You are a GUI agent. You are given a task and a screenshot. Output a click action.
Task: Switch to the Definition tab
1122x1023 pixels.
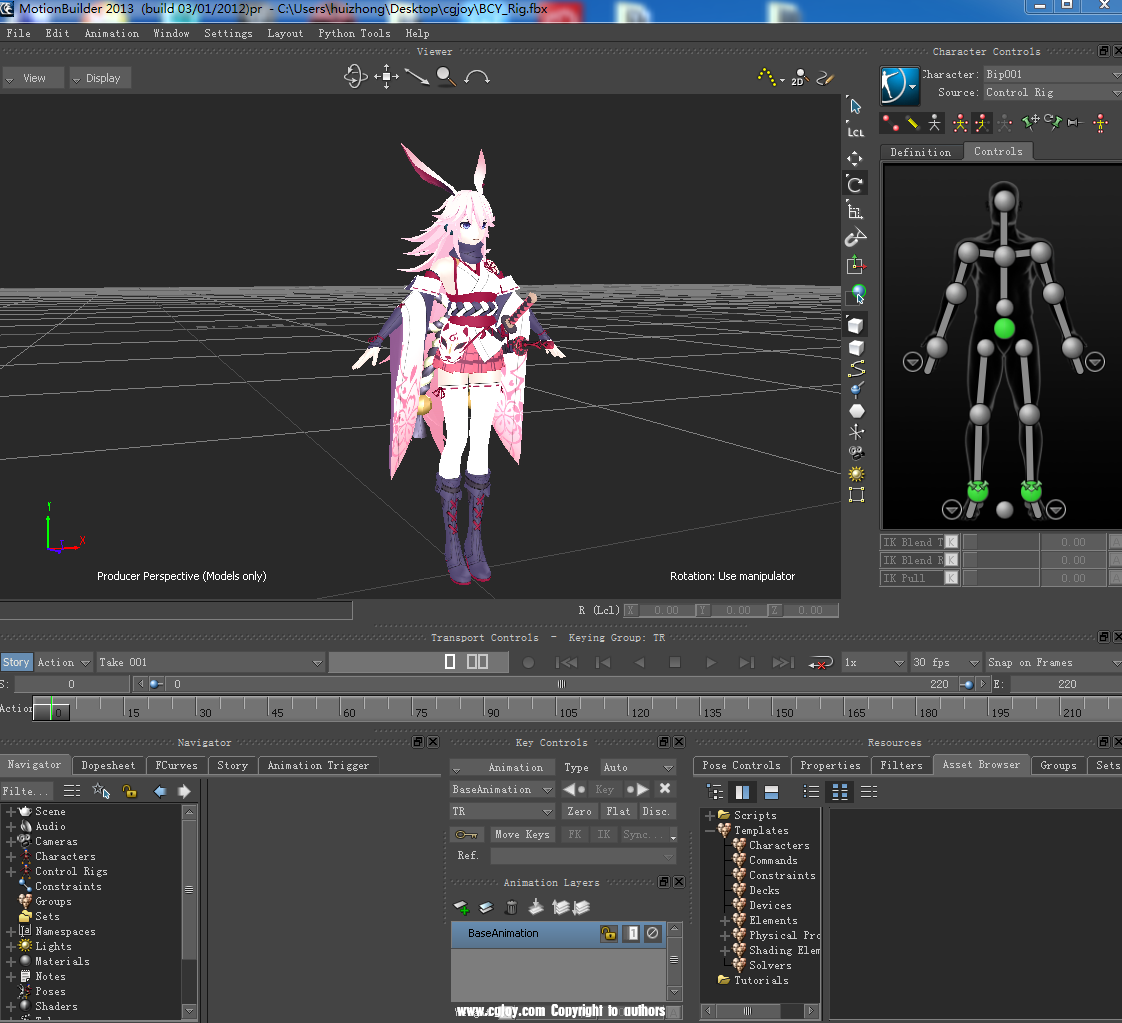921,152
